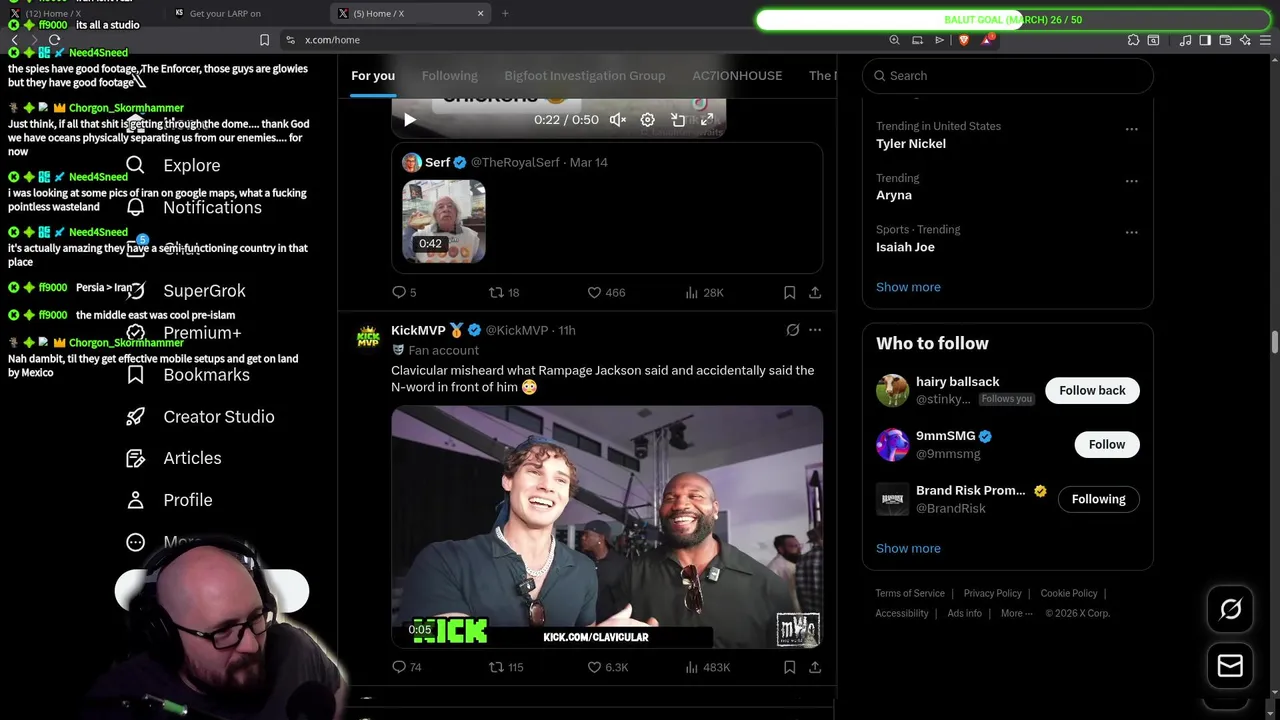Image resolution: width=1280 pixels, height=720 pixels.
Task: Follow 9mmSMG account
Action: [x=1107, y=445]
